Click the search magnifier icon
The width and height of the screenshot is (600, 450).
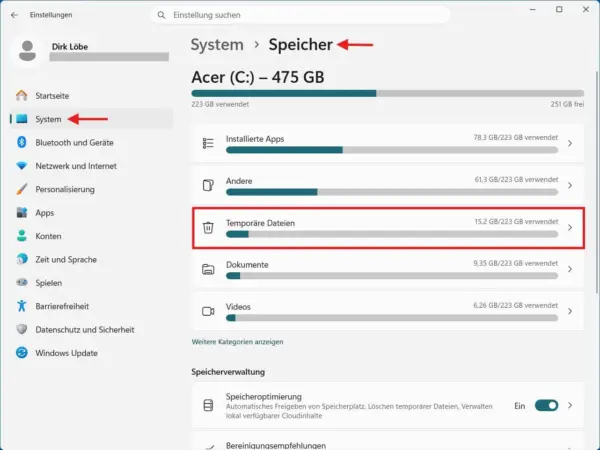click(161, 15)
